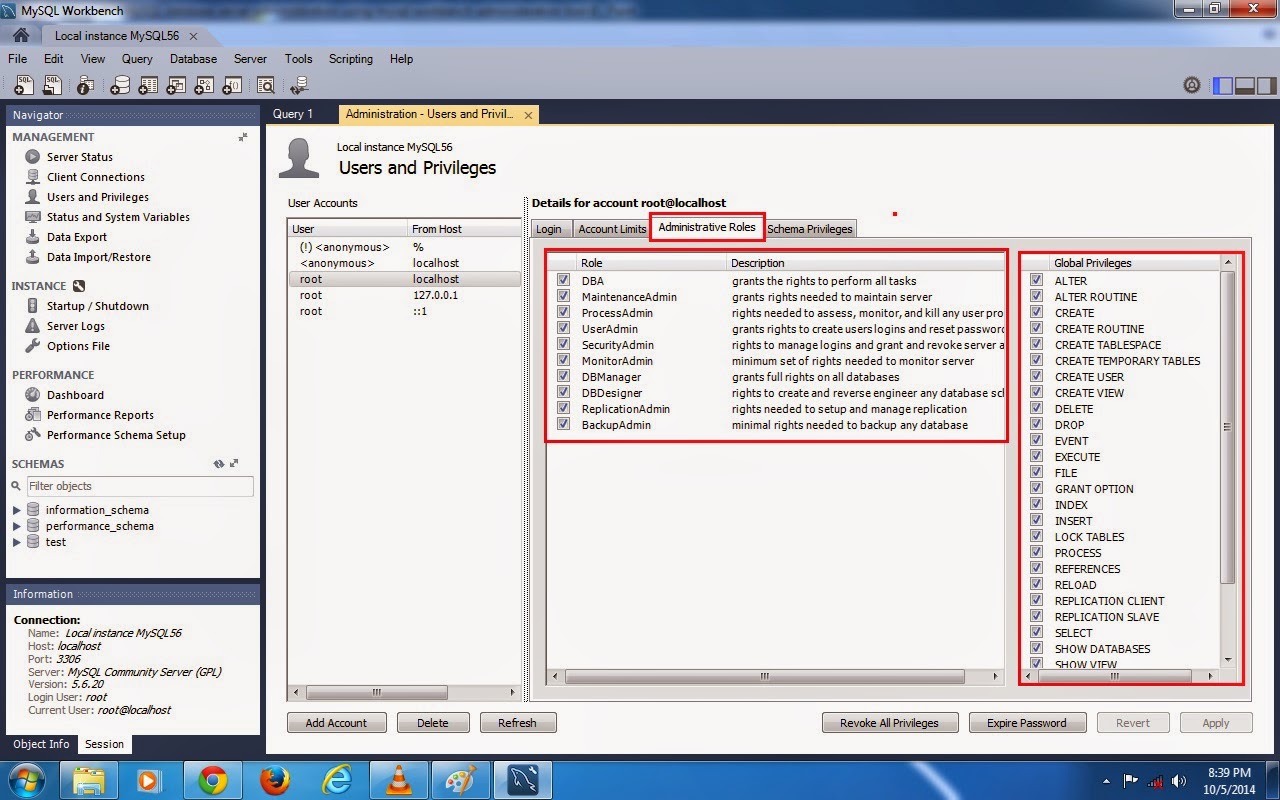Click the Filter objects search field
1280x800 pixels.
coord(140,486)
